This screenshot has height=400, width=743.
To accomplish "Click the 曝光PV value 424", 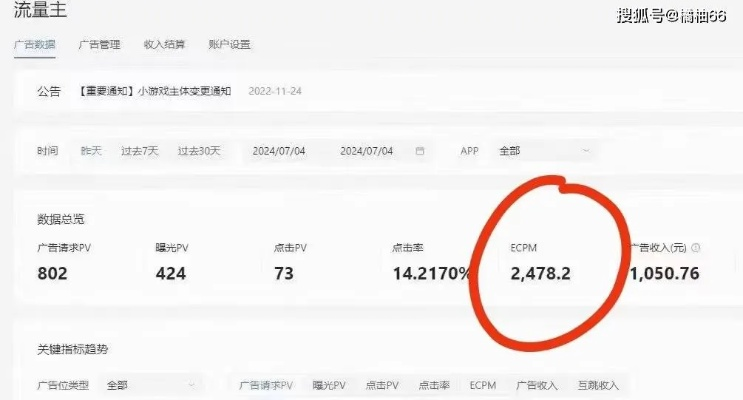I will point(171,273).
